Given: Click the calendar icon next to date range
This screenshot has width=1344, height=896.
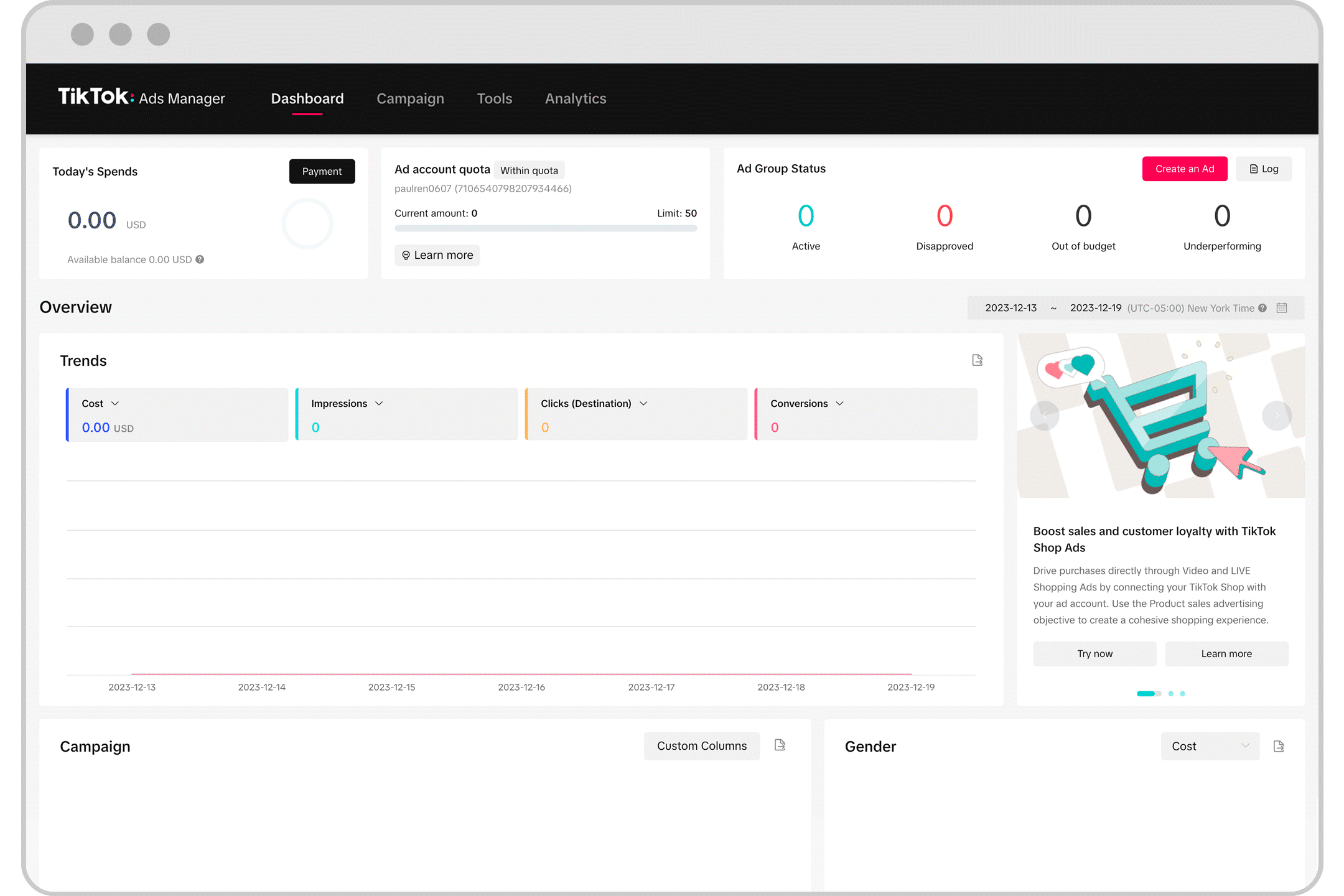Looking at the screenshot, I should 1286,308.
